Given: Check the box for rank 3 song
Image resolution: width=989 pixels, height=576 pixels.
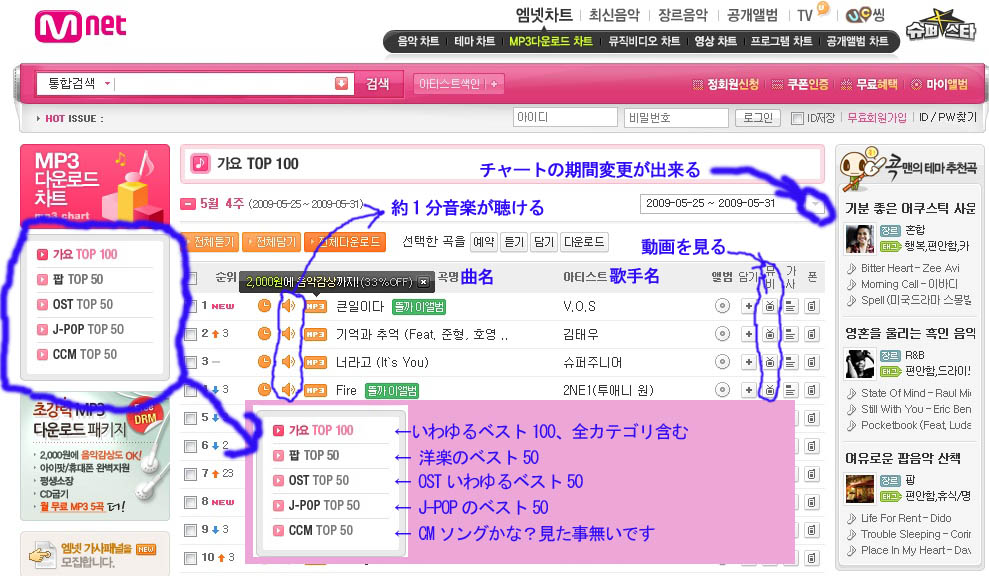Looking at the screenshot, I should pos(190,362).
